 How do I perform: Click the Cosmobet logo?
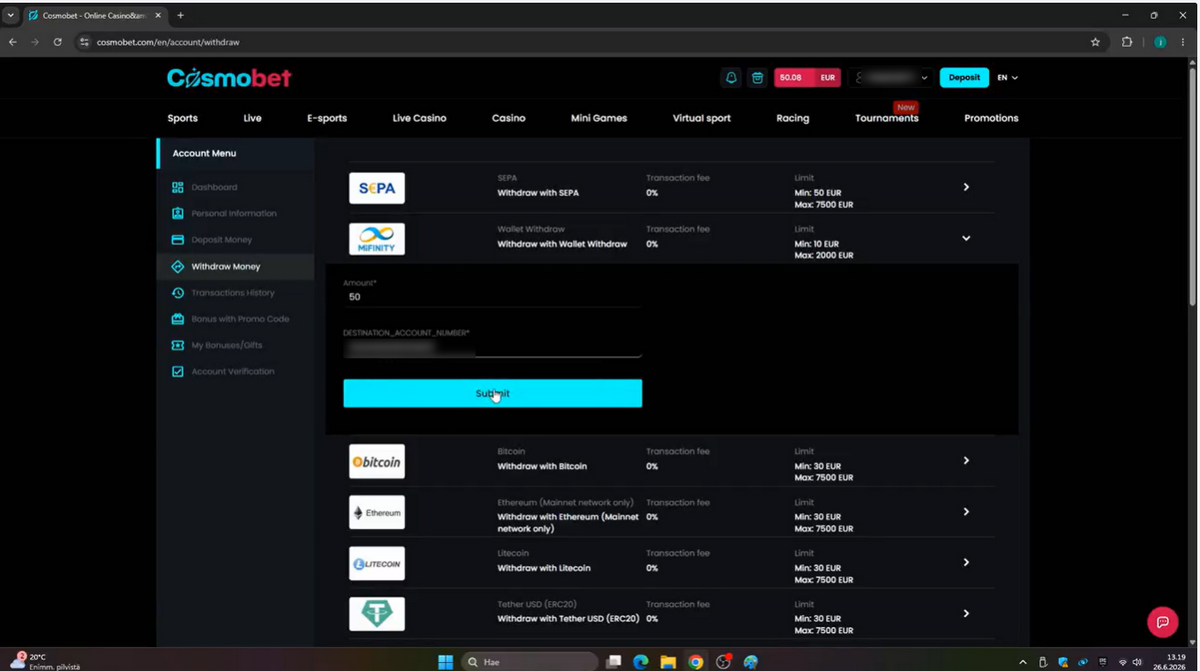pos(229,78)
